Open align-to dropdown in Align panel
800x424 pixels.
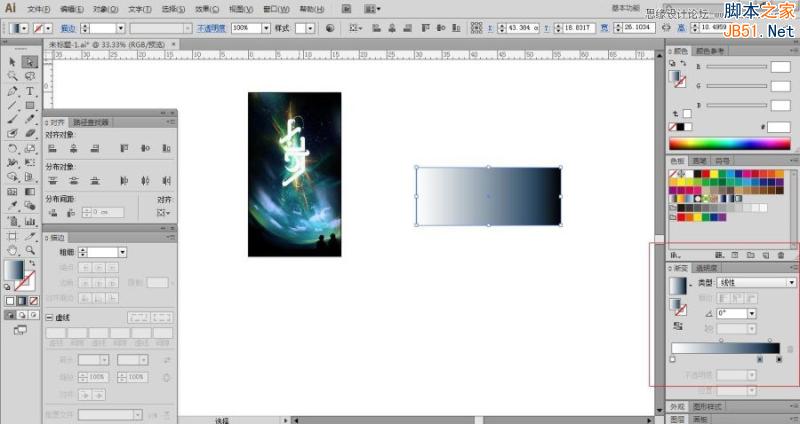(x=164, y=213)
